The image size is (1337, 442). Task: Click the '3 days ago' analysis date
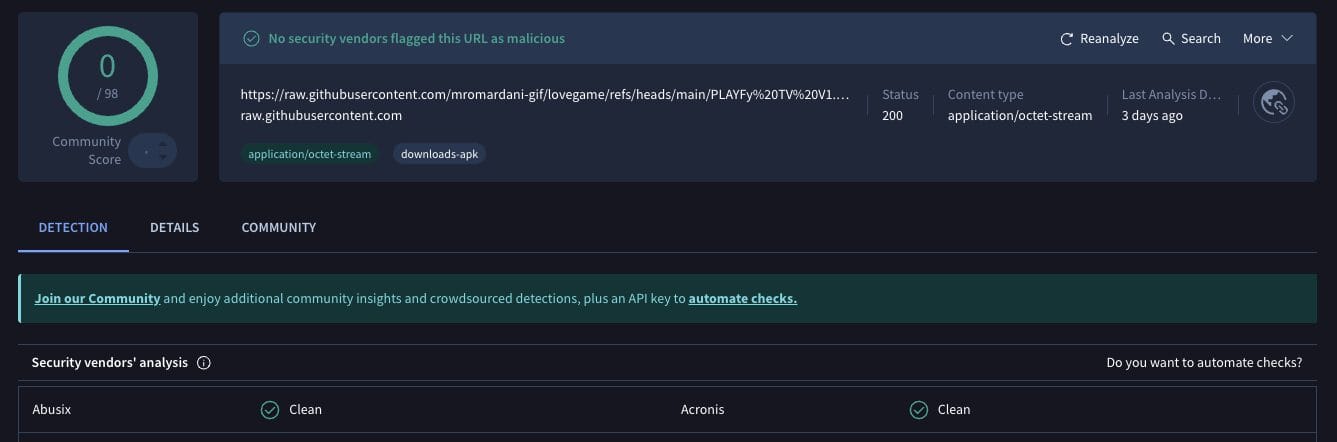(1152, 115)
